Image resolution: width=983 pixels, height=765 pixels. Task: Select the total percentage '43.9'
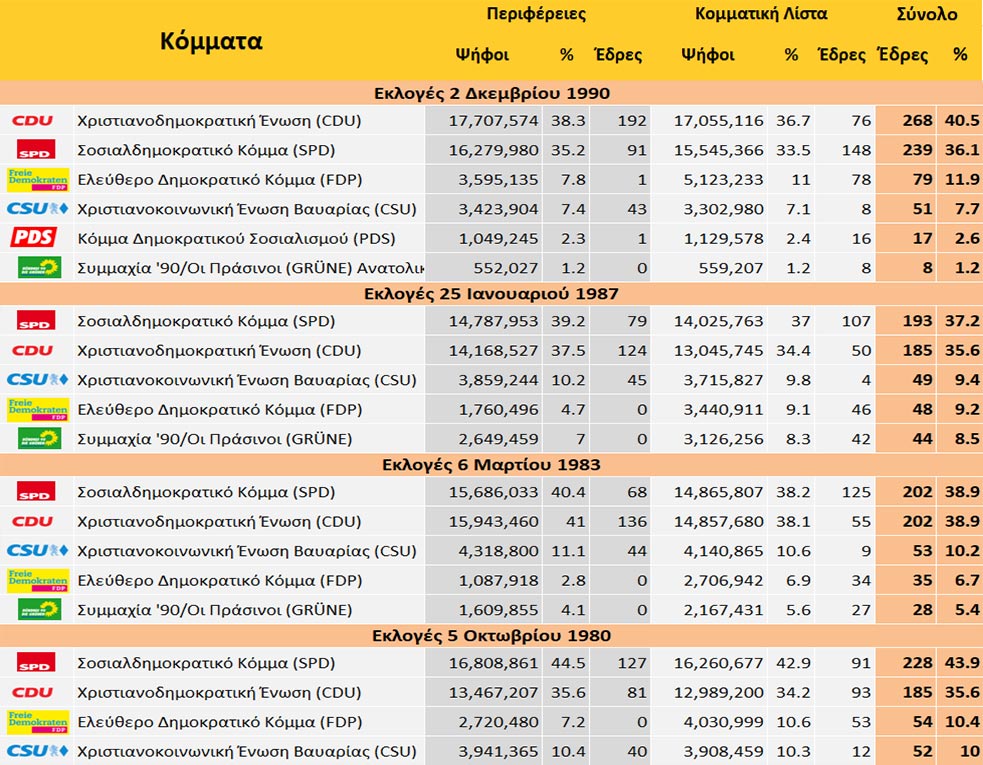point(962,663)
